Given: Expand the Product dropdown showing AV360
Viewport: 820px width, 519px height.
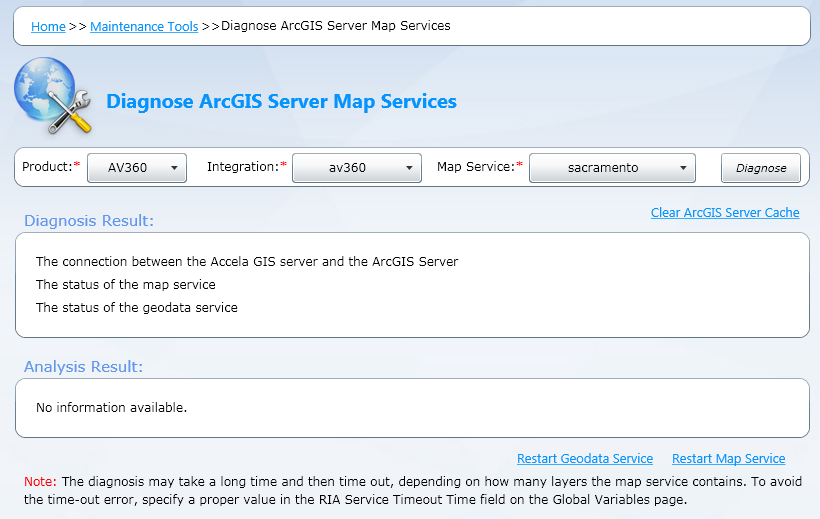Looking at the screenshot, I should (137, 168).
